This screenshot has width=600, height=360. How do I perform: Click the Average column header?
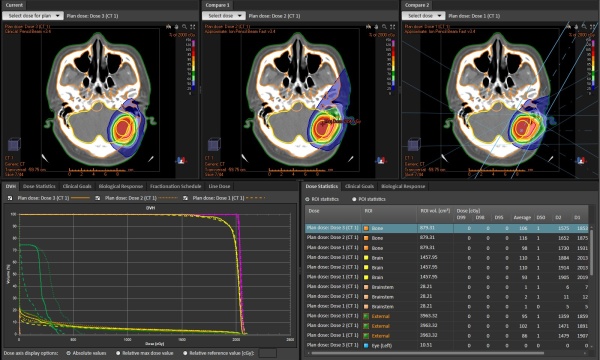coord(522,218)
